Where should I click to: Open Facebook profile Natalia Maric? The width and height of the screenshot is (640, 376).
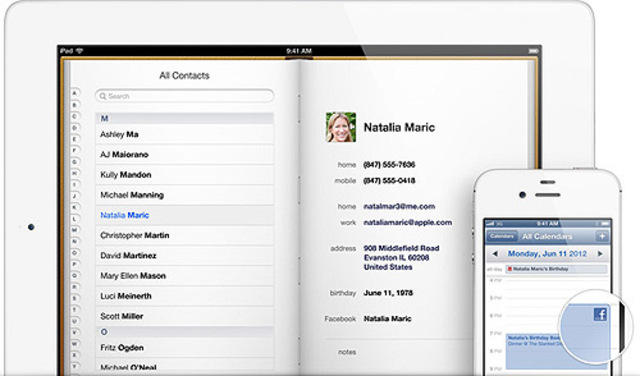pos(387,318)
